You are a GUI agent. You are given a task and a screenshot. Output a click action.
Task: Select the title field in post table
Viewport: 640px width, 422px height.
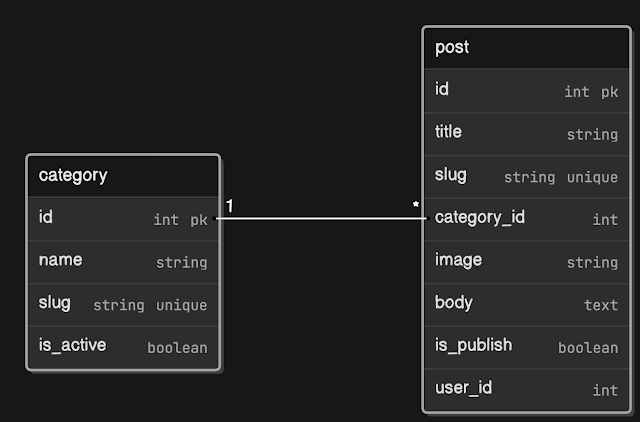click(x=527, y=133)
